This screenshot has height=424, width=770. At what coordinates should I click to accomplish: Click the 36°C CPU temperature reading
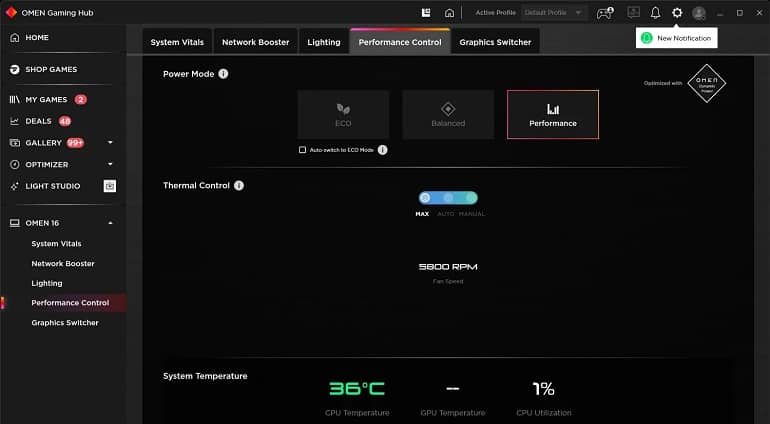(357, 389)
